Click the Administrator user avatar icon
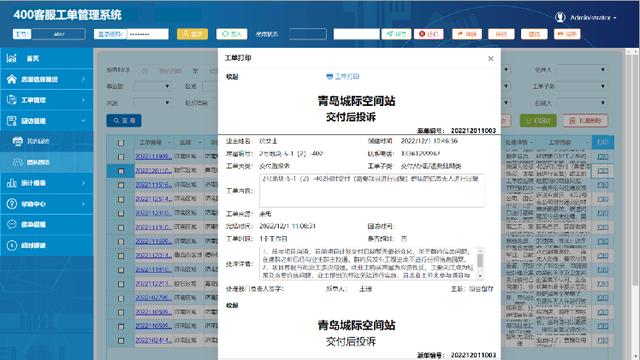640x360 pixels. (560, 17)
